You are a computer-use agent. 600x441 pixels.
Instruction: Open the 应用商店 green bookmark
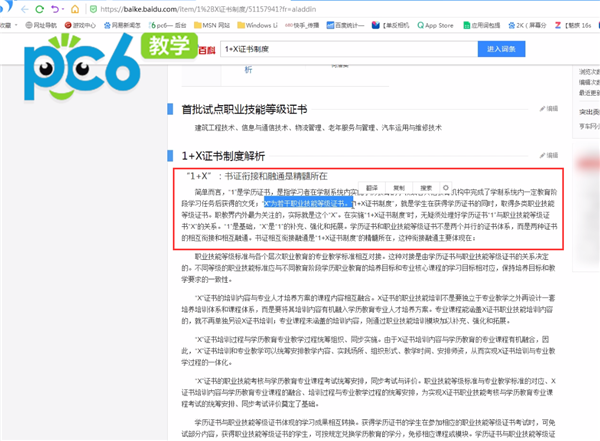[481, 25]
